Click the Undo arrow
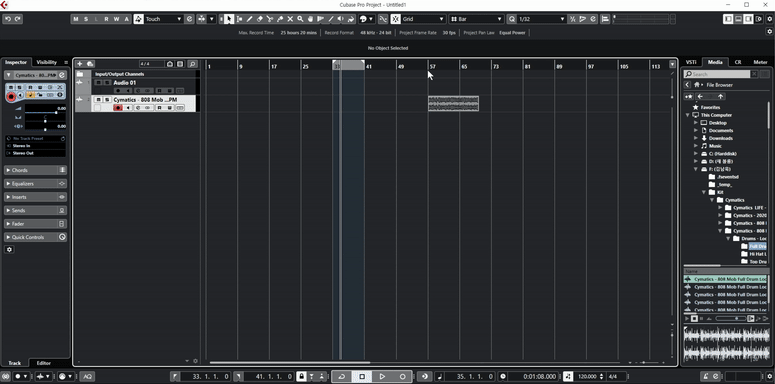The image size is (775, 384). (x=8, y=19)
